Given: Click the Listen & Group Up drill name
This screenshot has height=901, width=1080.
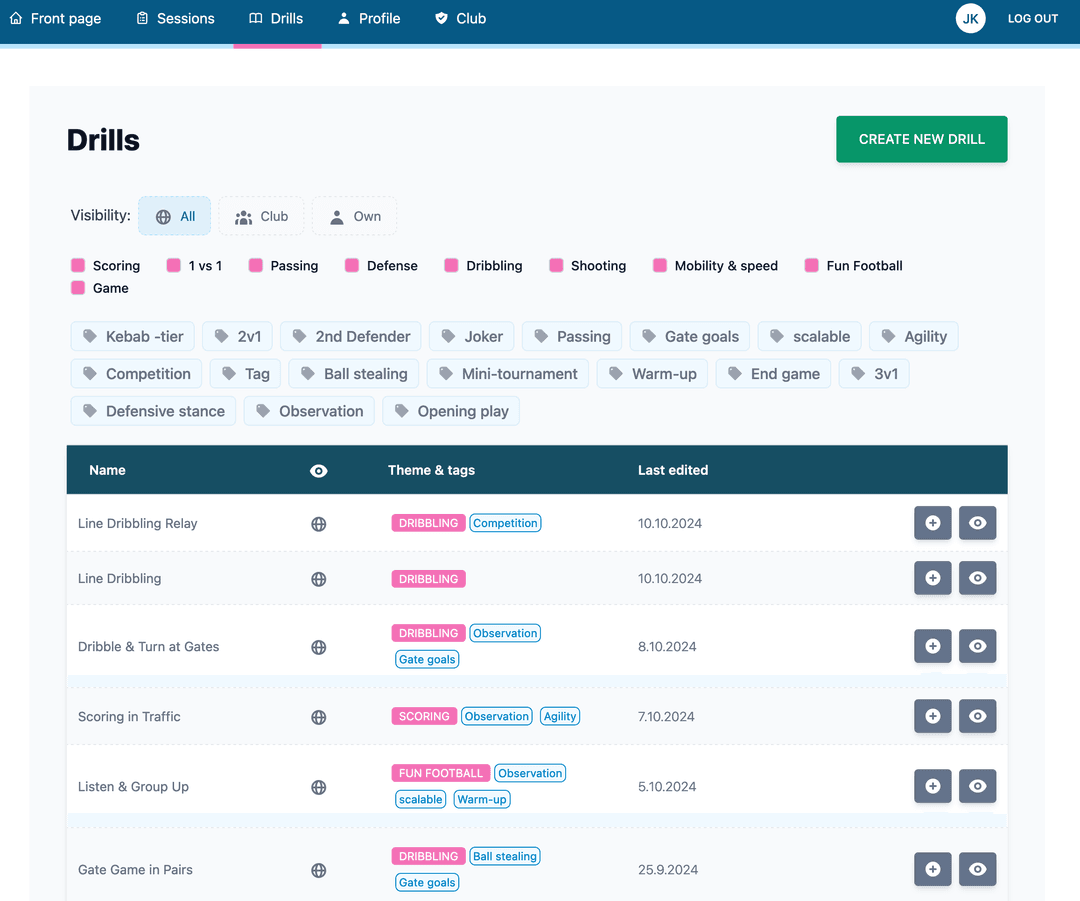Looking at the screenshot, I should pos(133,786).
